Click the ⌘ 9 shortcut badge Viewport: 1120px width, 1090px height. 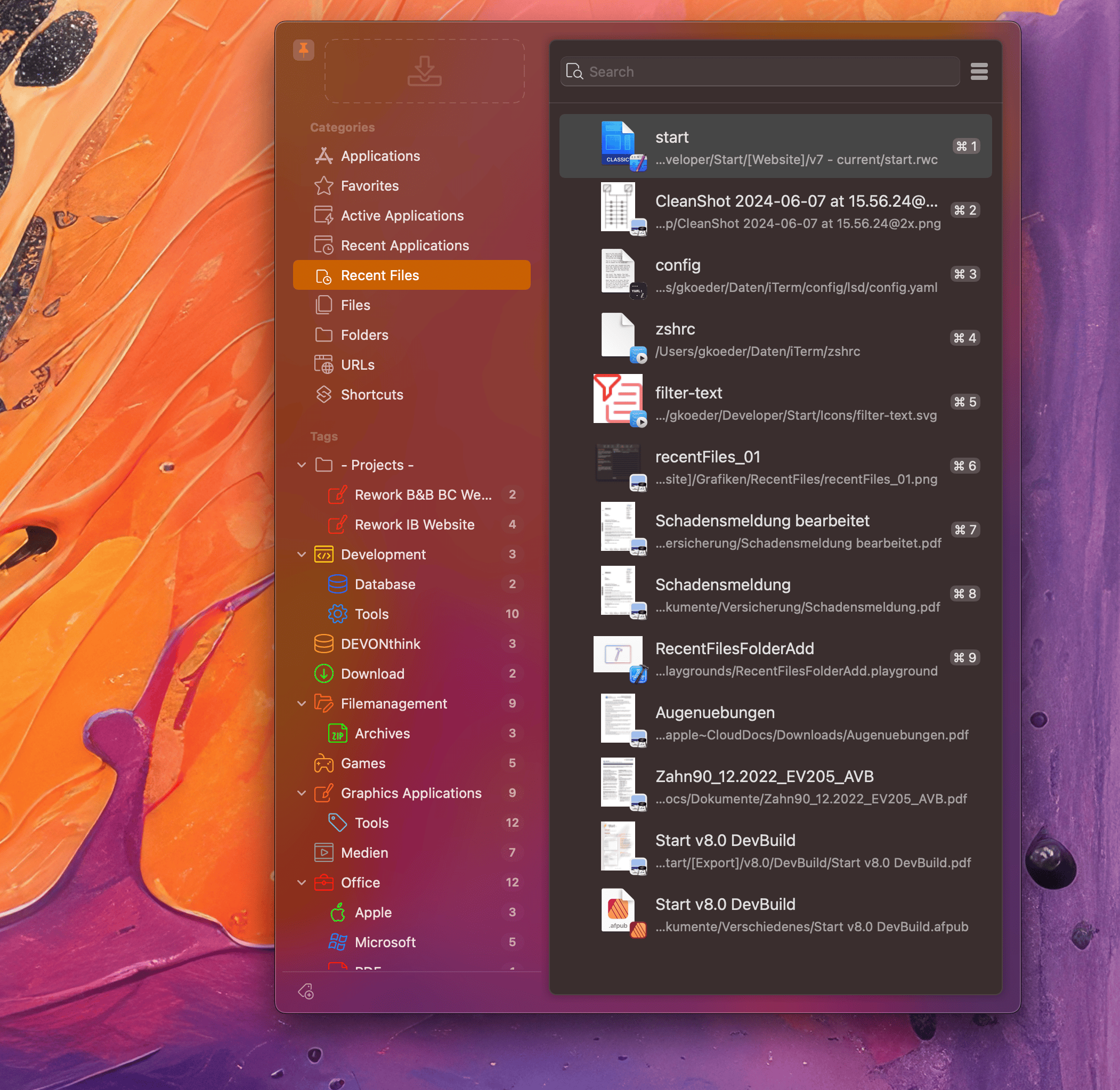pos(965,657)
